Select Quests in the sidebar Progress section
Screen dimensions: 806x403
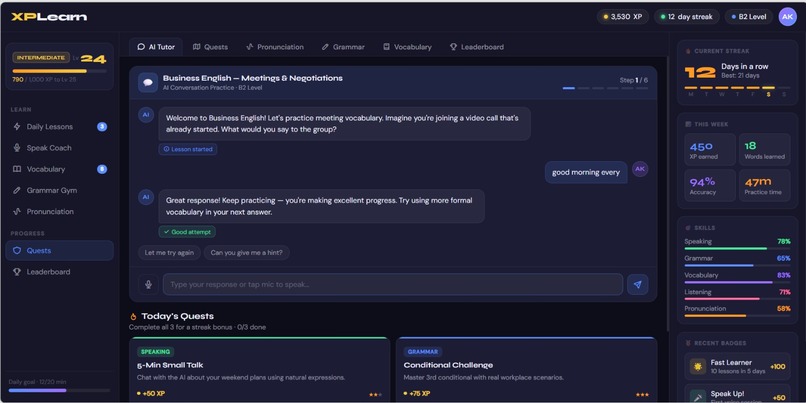(x=60, y=251)
